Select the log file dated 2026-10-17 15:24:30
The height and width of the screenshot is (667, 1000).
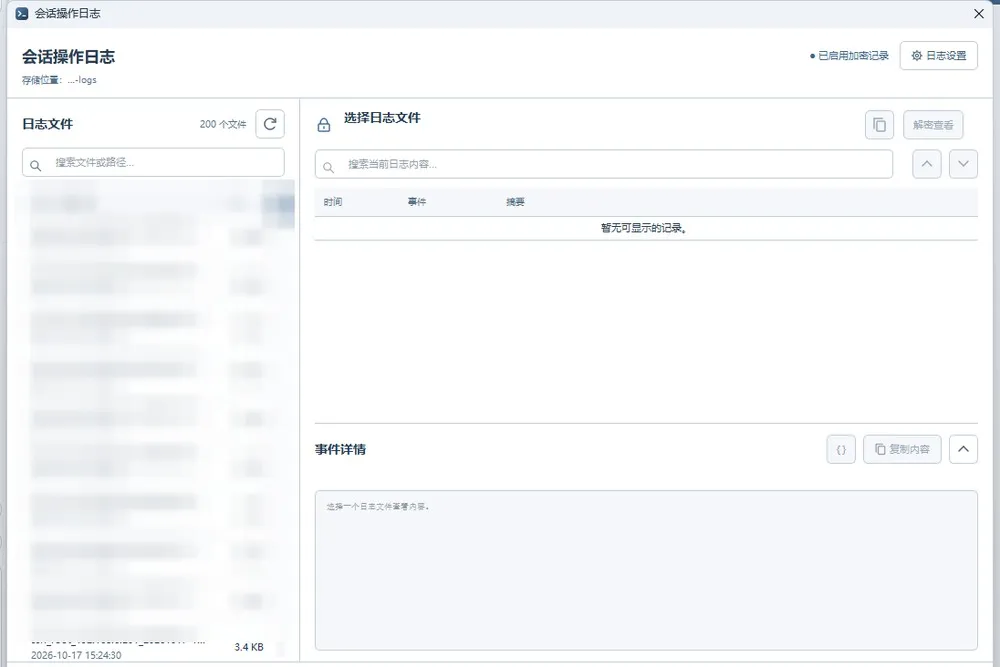point(153,647)
